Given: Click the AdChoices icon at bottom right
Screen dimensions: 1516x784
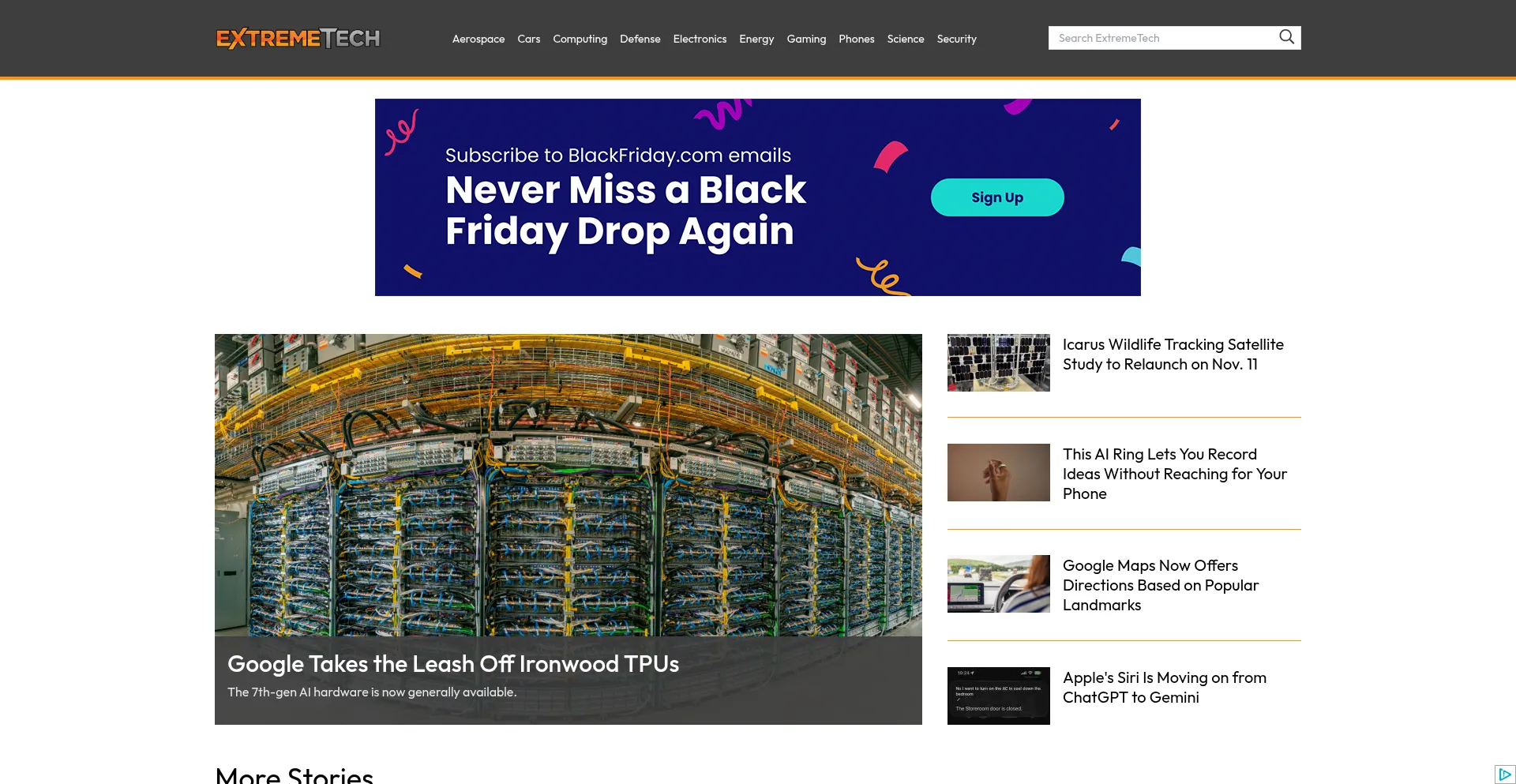Looking at the screenshot, I should click(1505, 775).
